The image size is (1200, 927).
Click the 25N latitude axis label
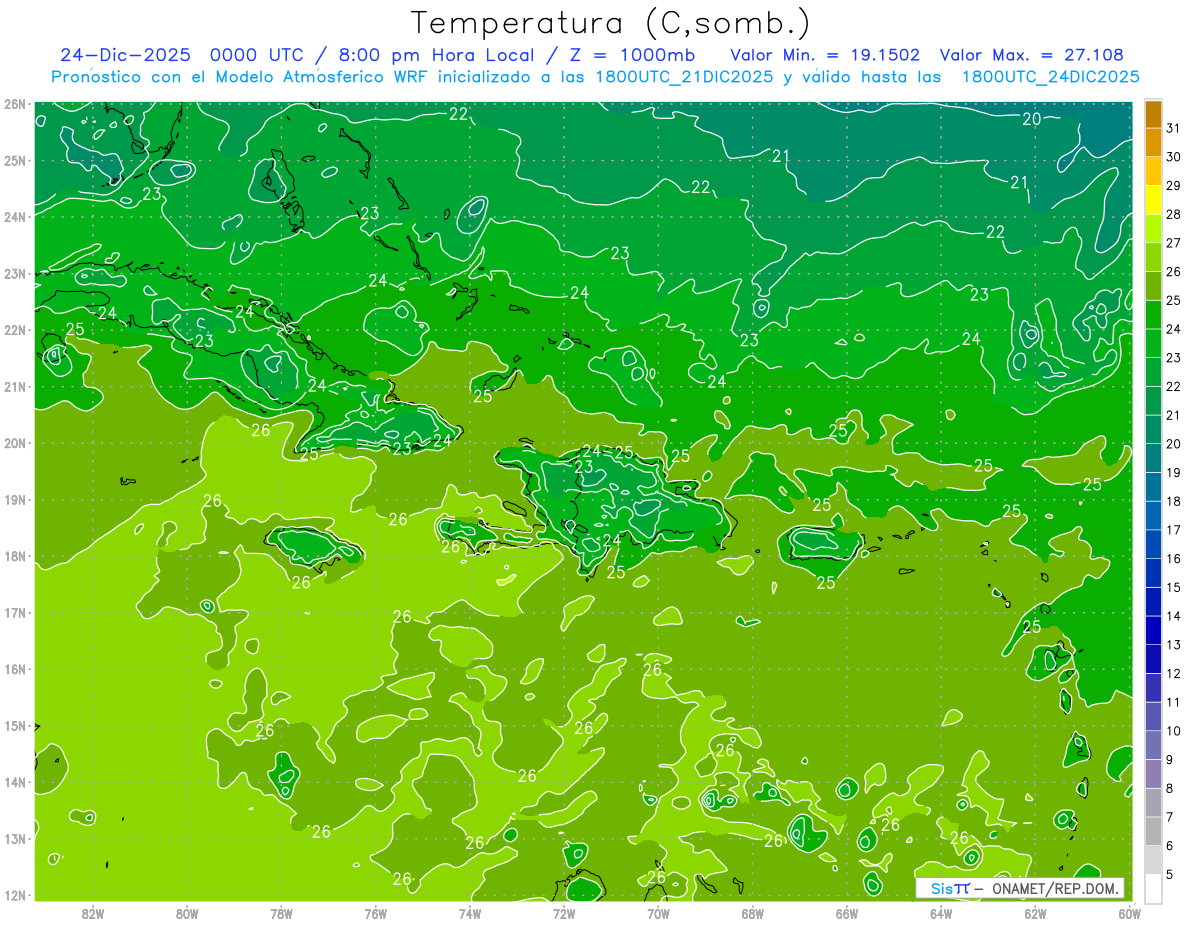pos(14,160)
